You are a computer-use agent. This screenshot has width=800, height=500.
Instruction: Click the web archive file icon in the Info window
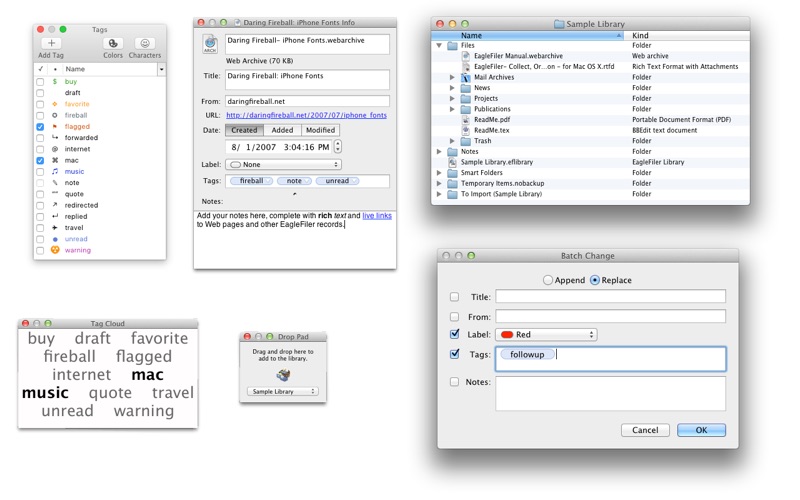[x=210, y=44]
